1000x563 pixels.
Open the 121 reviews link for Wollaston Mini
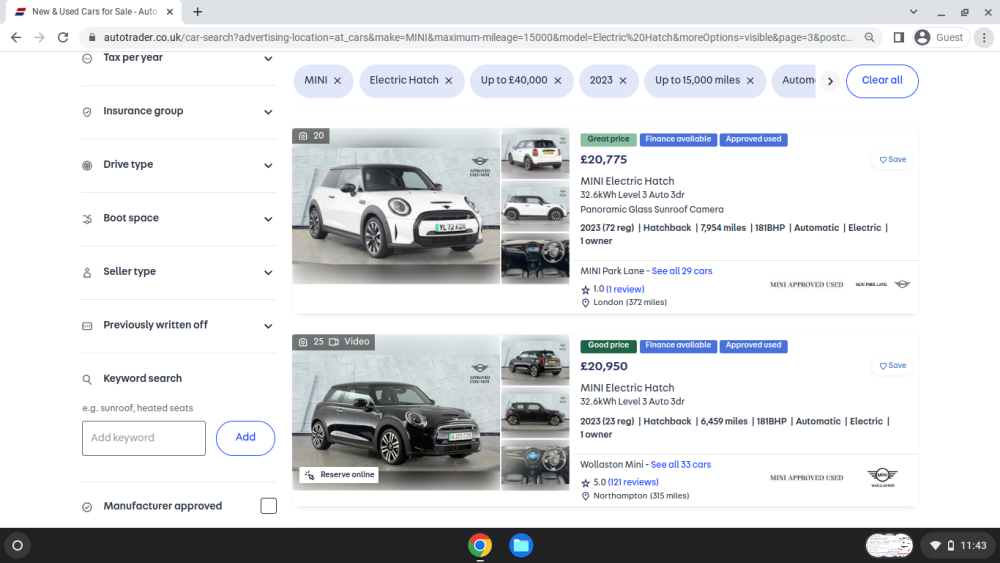pos(633,483)
